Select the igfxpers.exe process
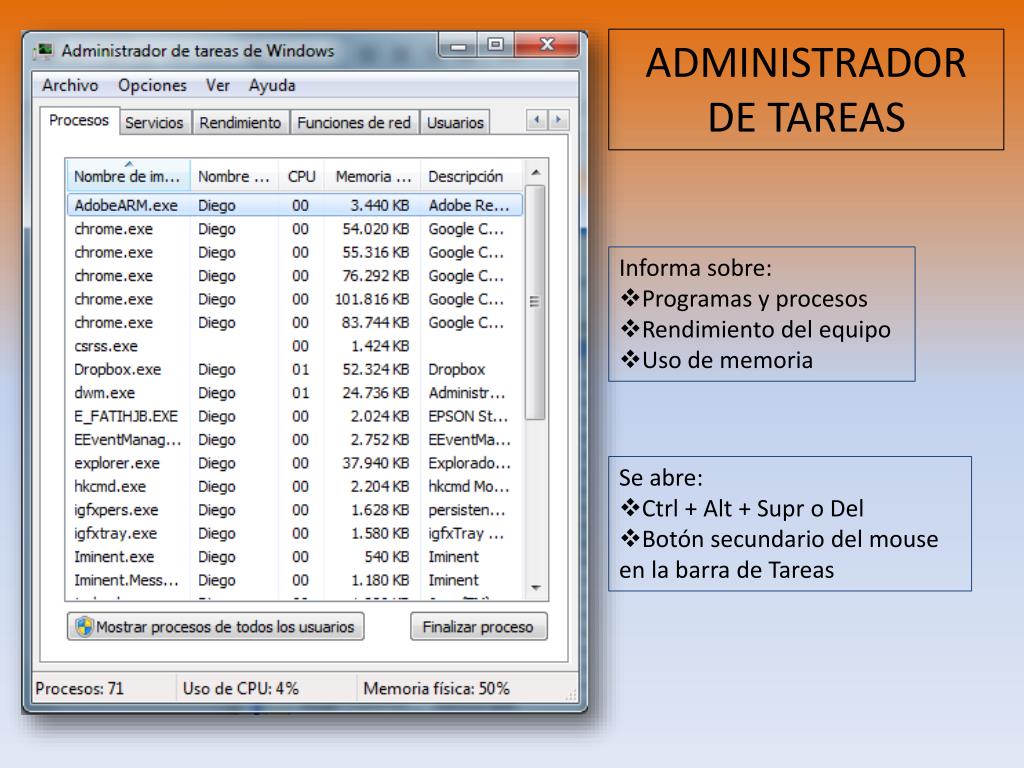The height and width of the screenshot is (768, 1024). tap(295, 510)
